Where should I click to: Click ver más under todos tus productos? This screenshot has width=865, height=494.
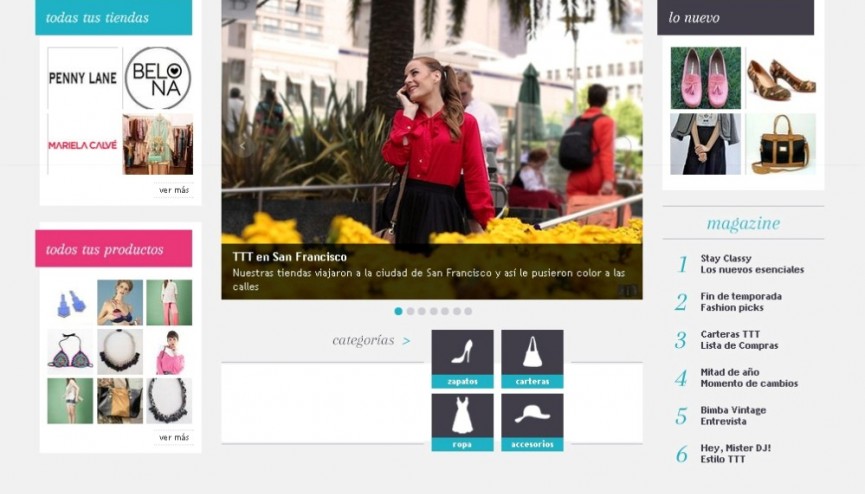pos(174,437)
